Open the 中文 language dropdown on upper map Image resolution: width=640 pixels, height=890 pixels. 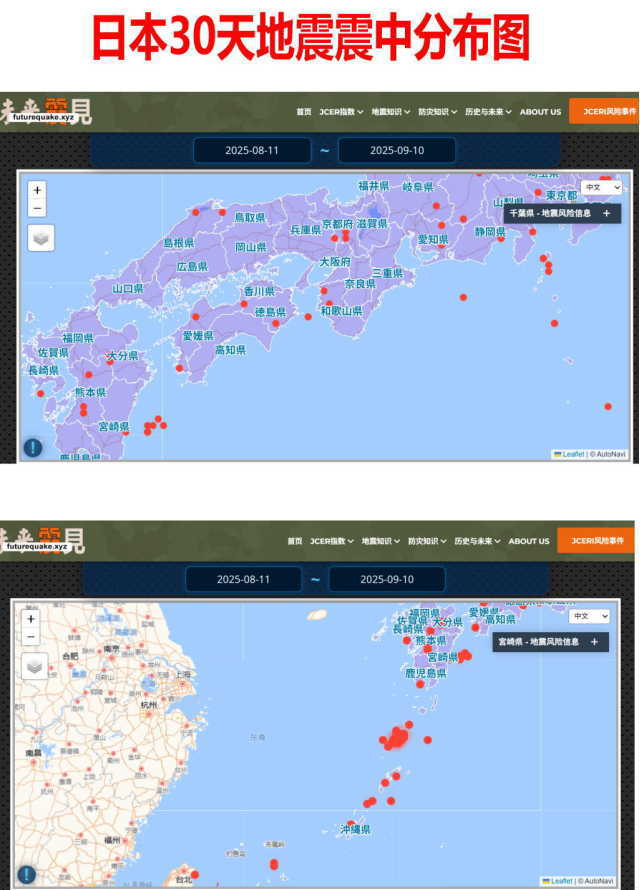coord(602,187)
